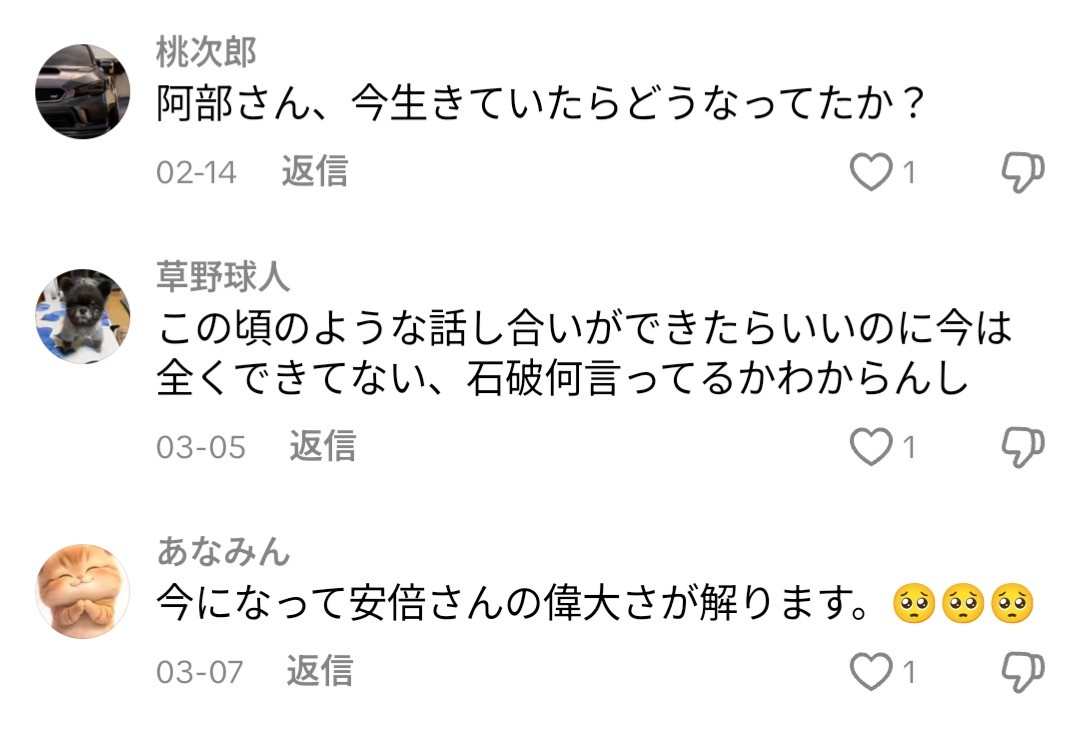
Task: Open 草野球人's dog profile avatar
Action: (x=83, y=316)
